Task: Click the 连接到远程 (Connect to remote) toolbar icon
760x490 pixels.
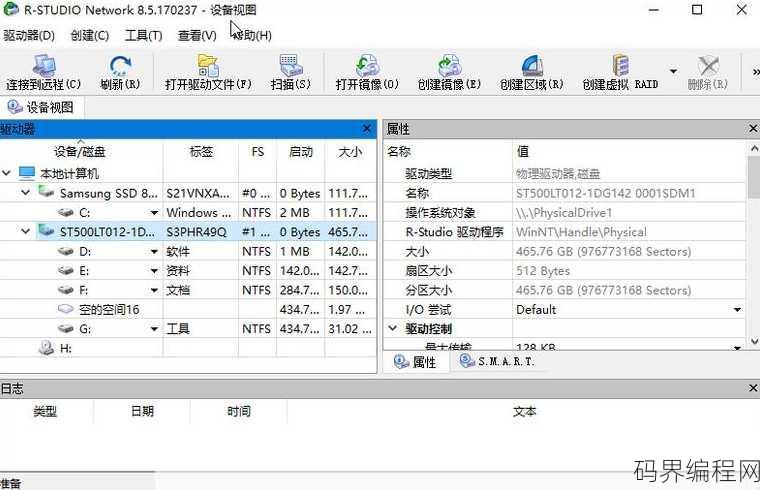Action: (44, 66)
